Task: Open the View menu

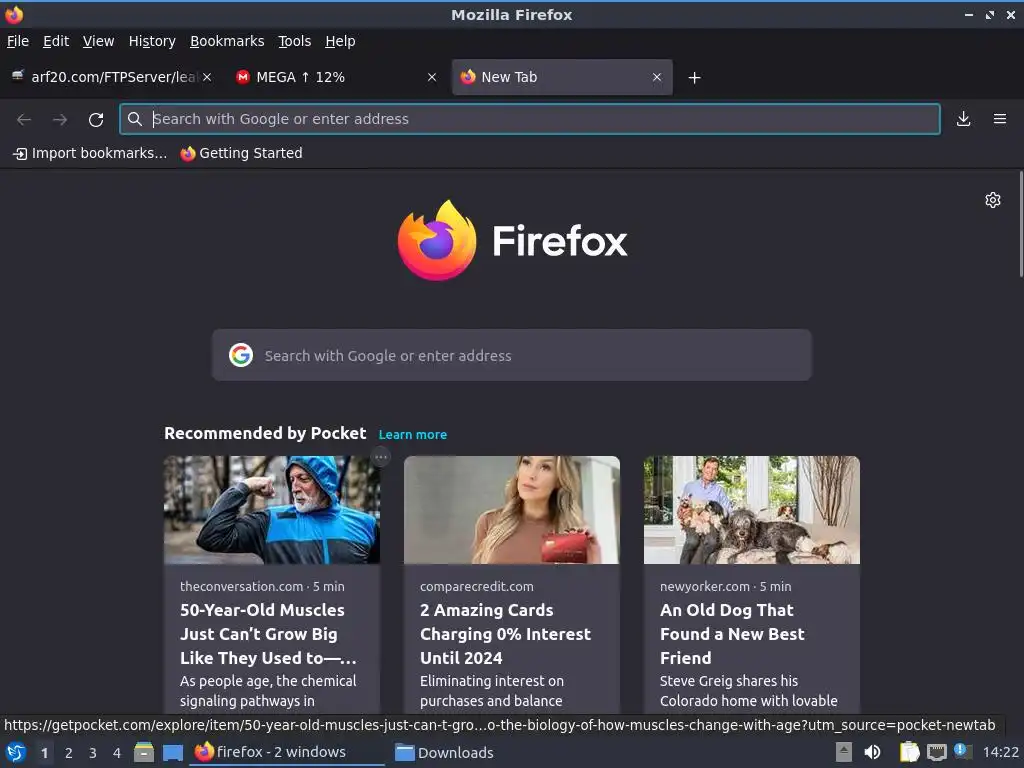Action: [x=99, y=41]
